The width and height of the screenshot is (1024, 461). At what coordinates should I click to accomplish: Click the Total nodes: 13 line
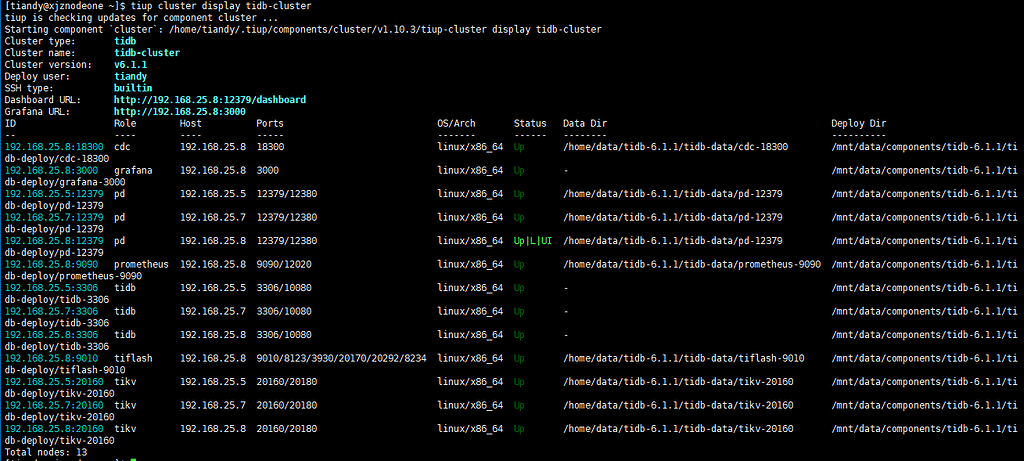pos(45,452)
